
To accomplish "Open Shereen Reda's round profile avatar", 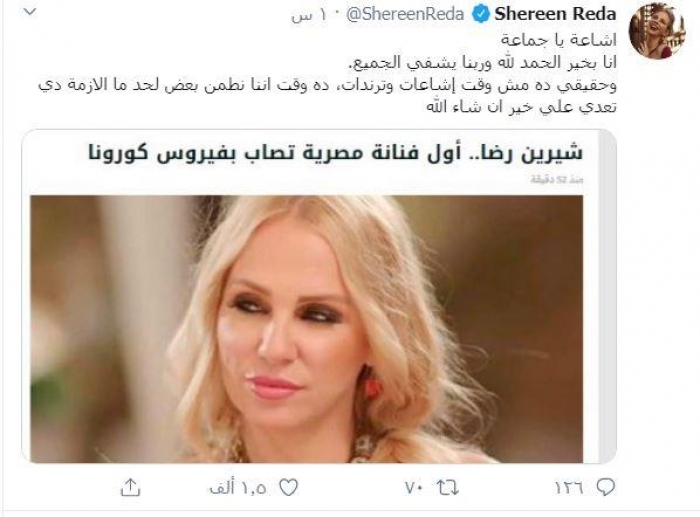I will click(x=656, y=31).
